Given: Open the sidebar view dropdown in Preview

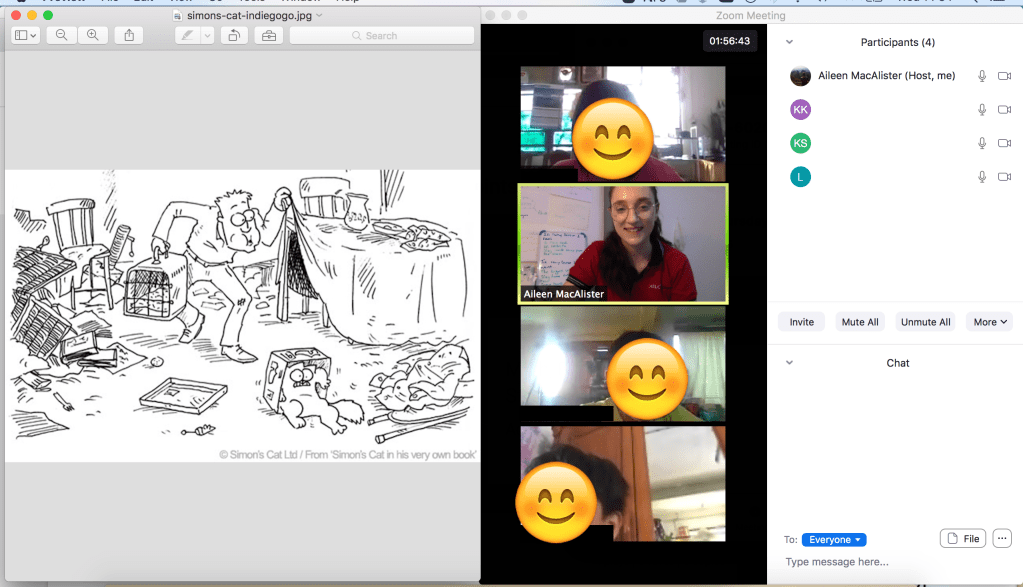Looking at the screenshot, I should 26,35.
